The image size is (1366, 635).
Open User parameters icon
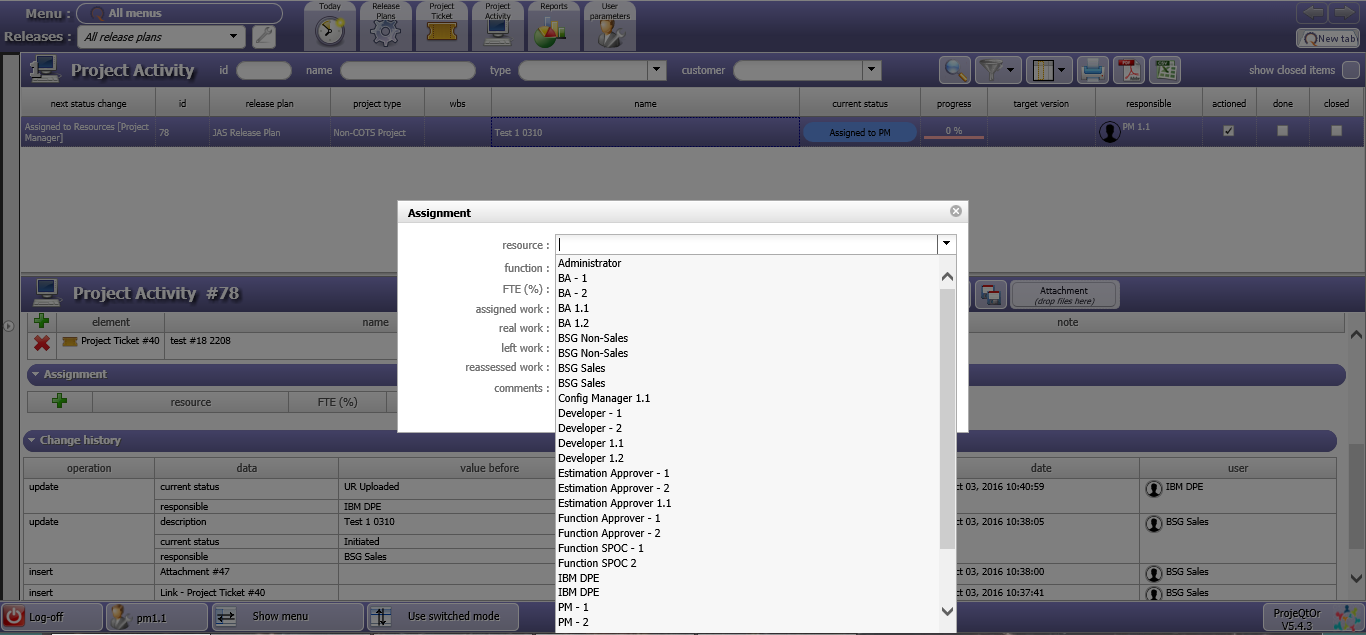(609, 30)
